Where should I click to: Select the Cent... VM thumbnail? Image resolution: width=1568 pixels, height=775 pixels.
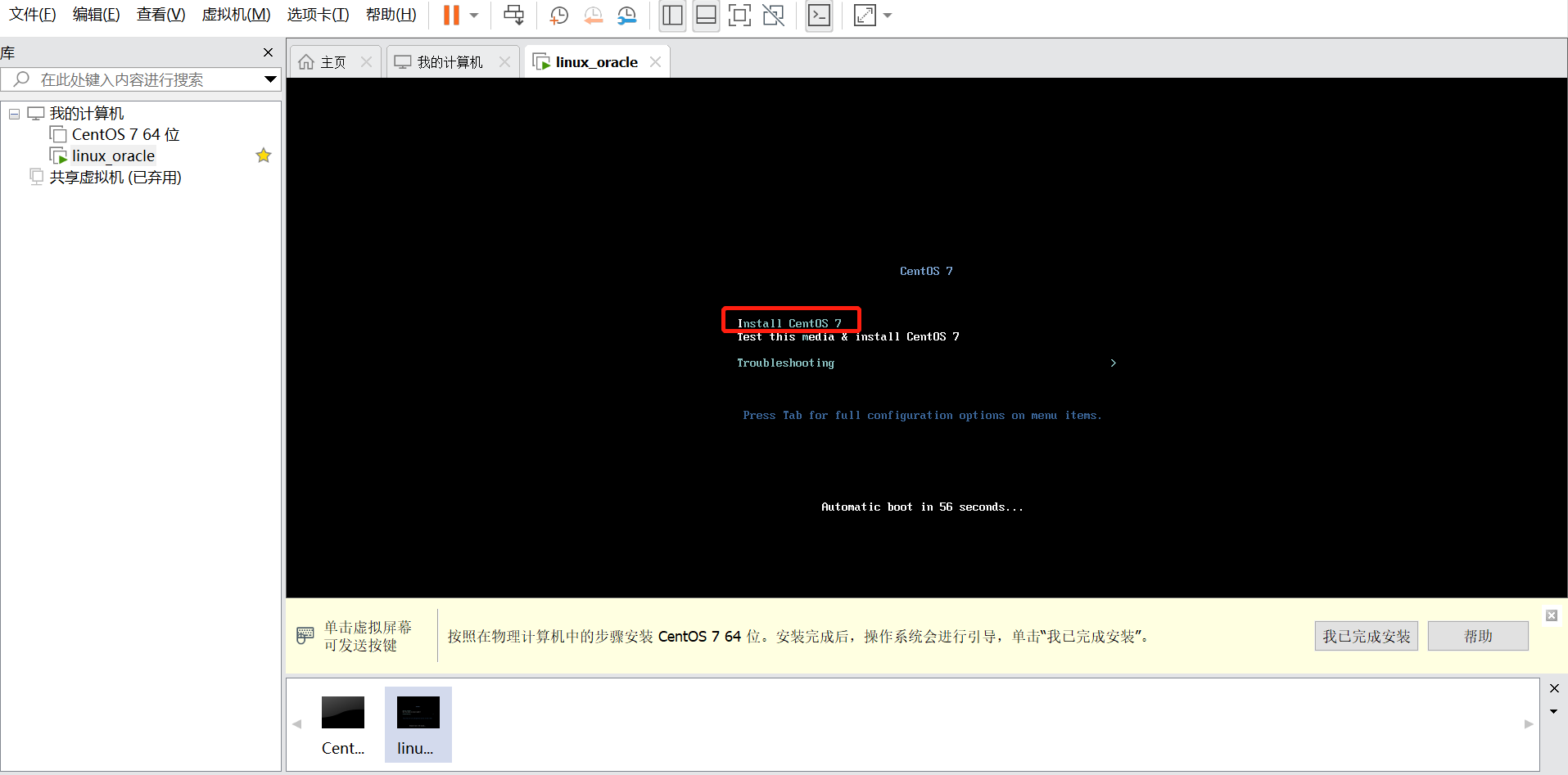[343, 725]
